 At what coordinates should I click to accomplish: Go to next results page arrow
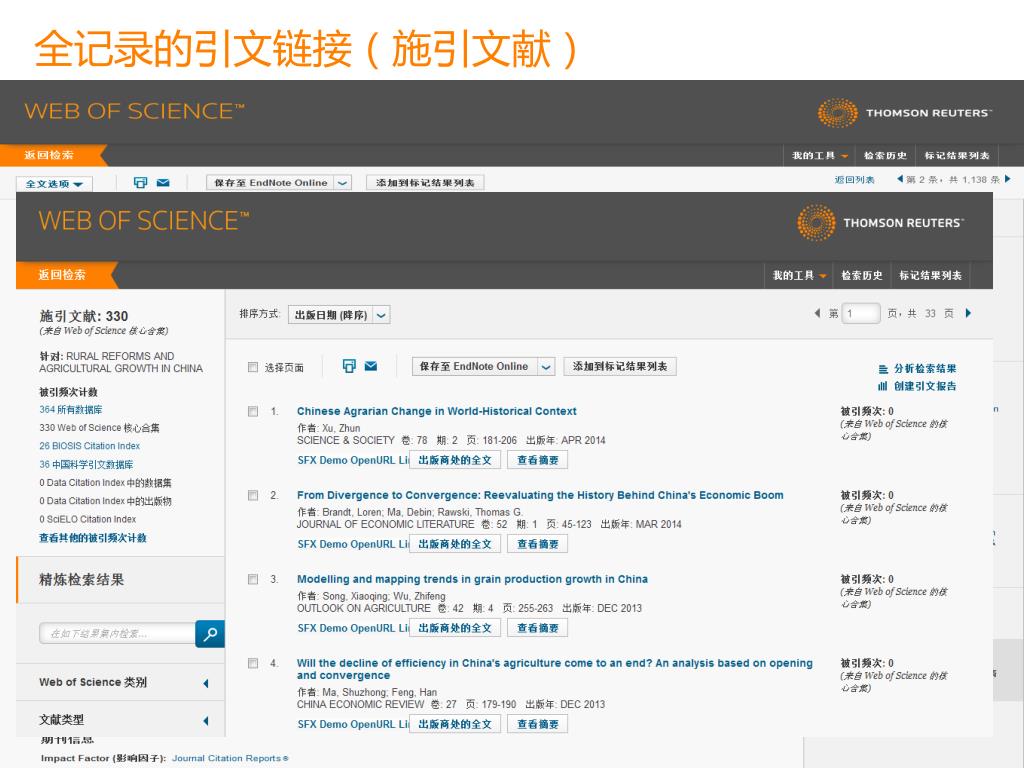click(x=968, y=313)
